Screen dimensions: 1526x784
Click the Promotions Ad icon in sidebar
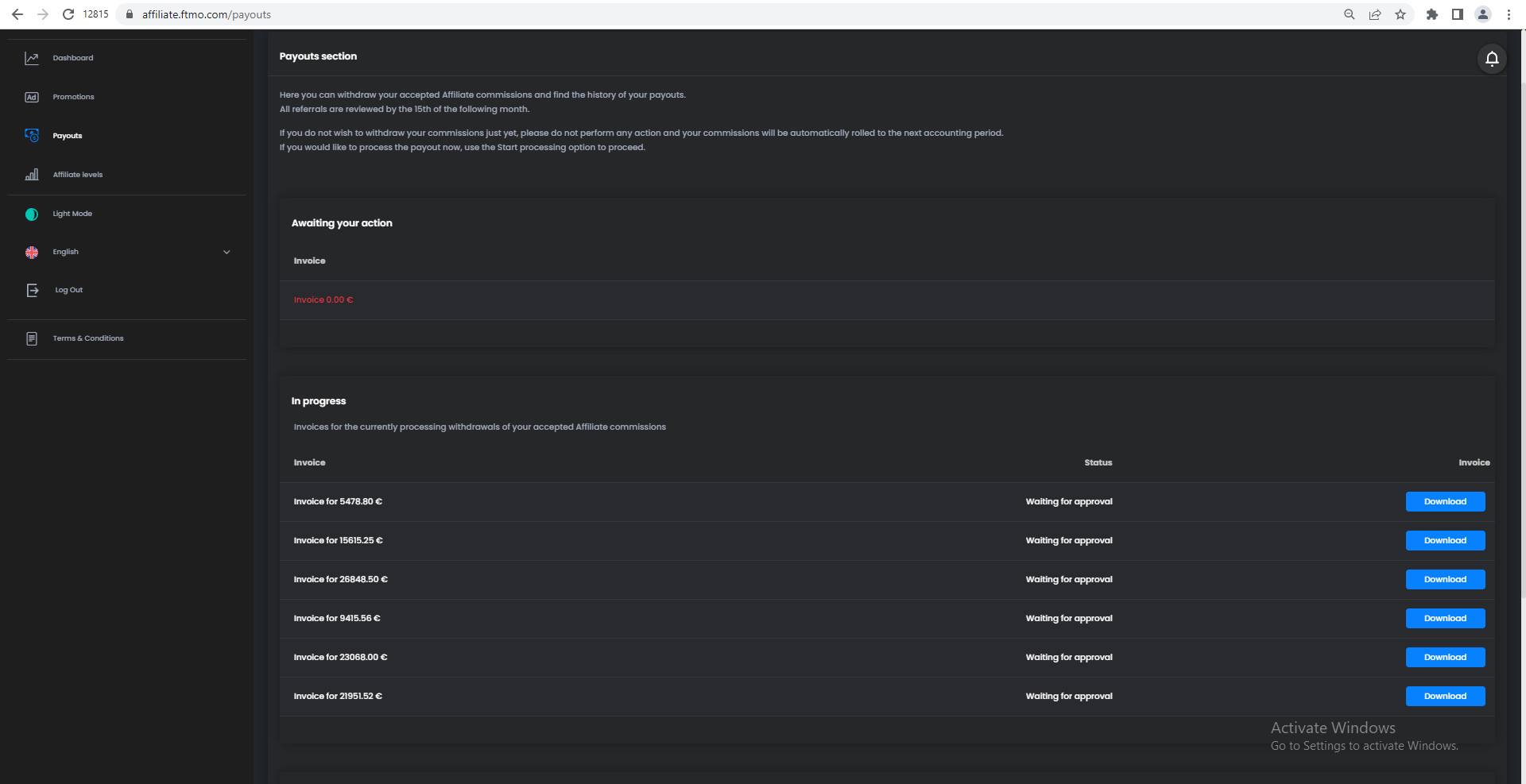[x=32, y=97]
